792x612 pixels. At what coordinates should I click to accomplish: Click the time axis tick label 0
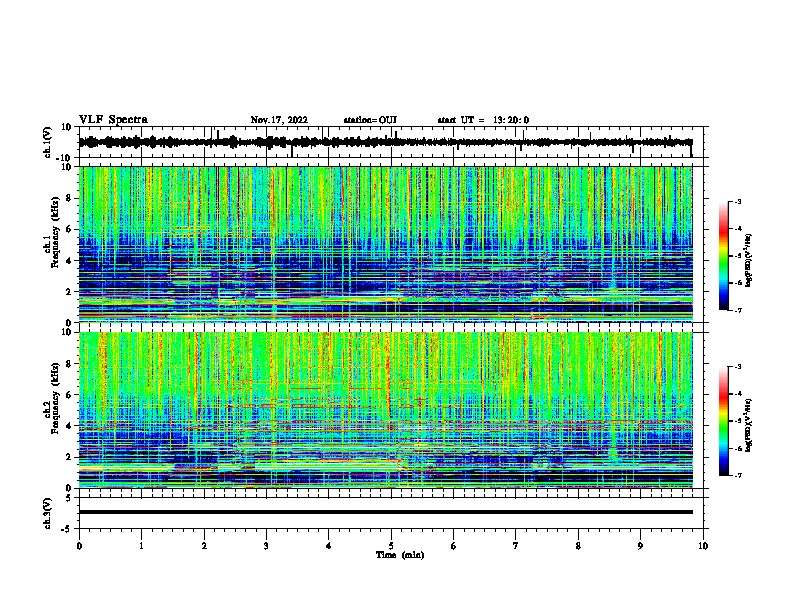pyautogui.click(x=79, y=546)
